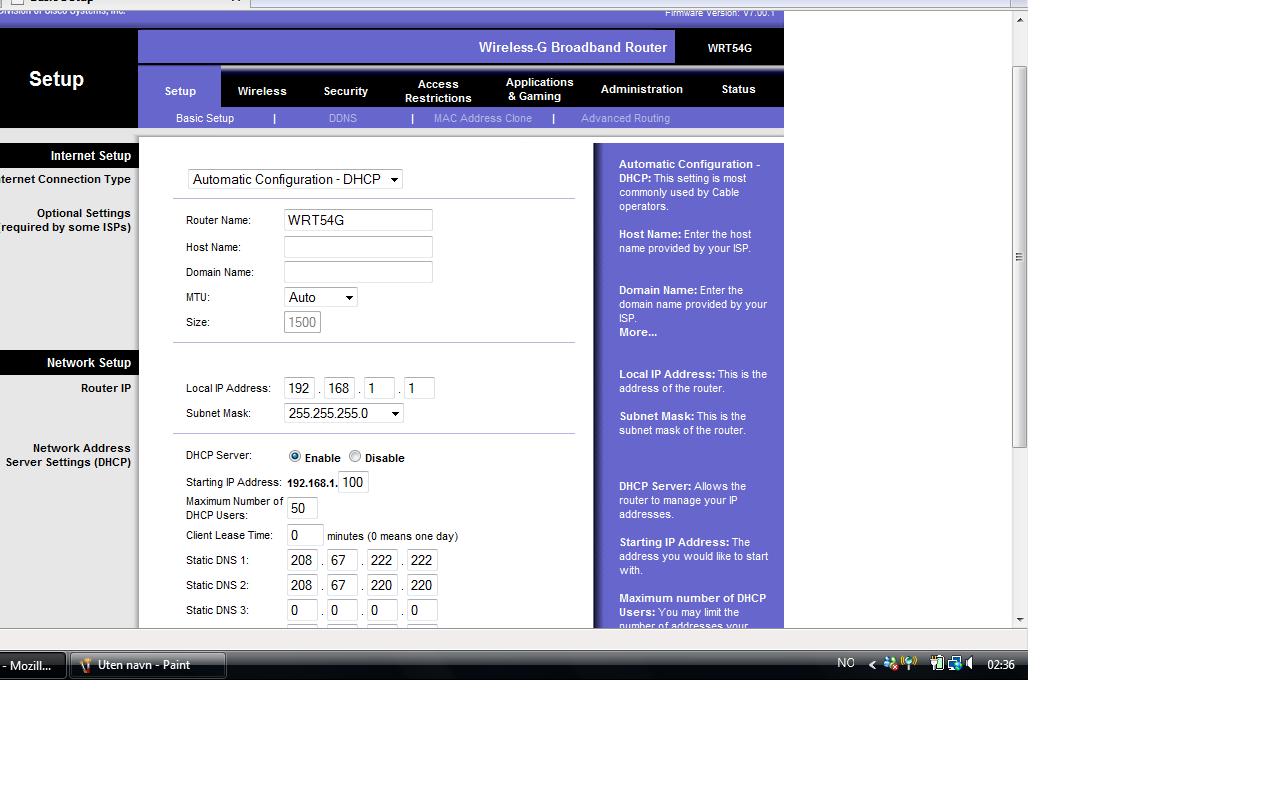This screenshot has height=800, width=1280.
Task: Click the Domain Name field
Action: pos(358,272)
